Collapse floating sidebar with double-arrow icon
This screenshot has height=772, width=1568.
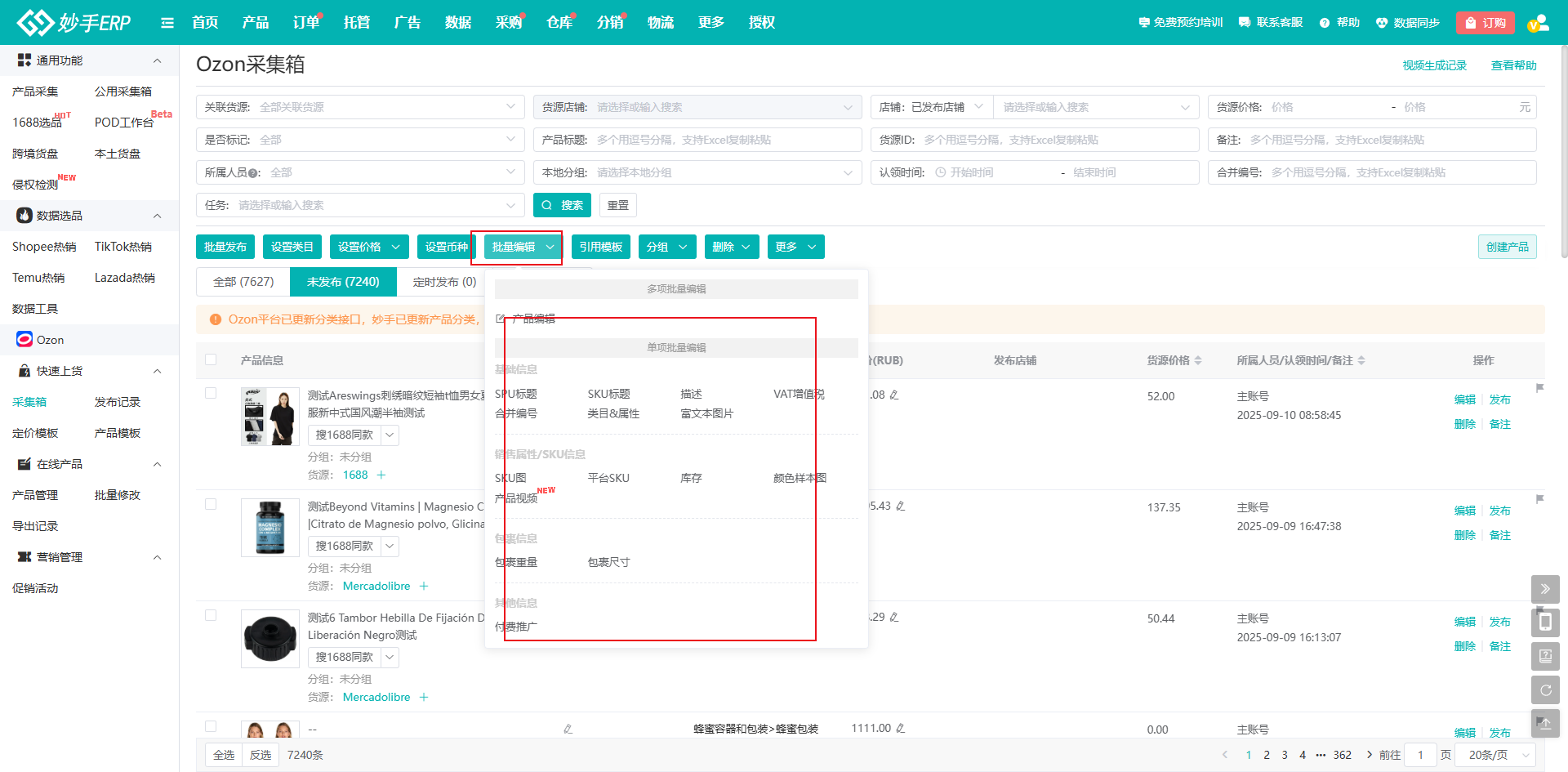tap(1545, 589)
